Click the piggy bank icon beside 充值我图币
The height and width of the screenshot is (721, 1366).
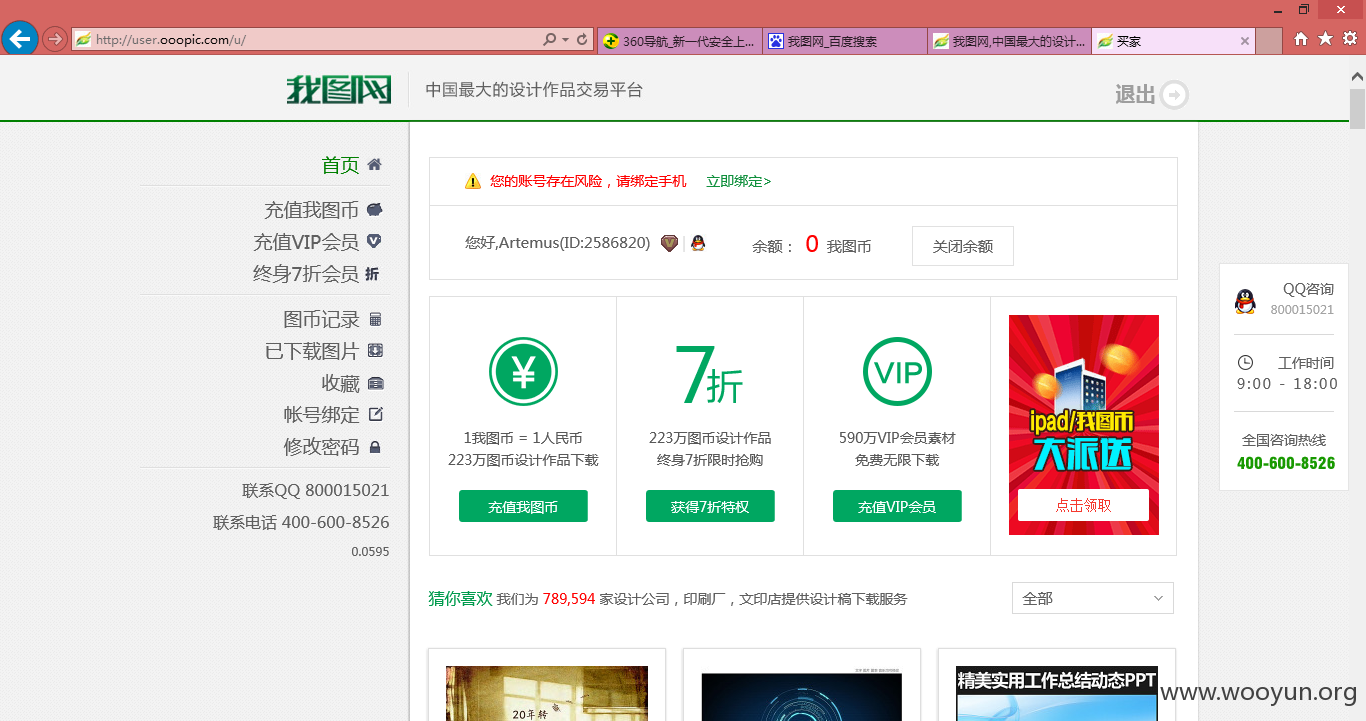point(375,210)
